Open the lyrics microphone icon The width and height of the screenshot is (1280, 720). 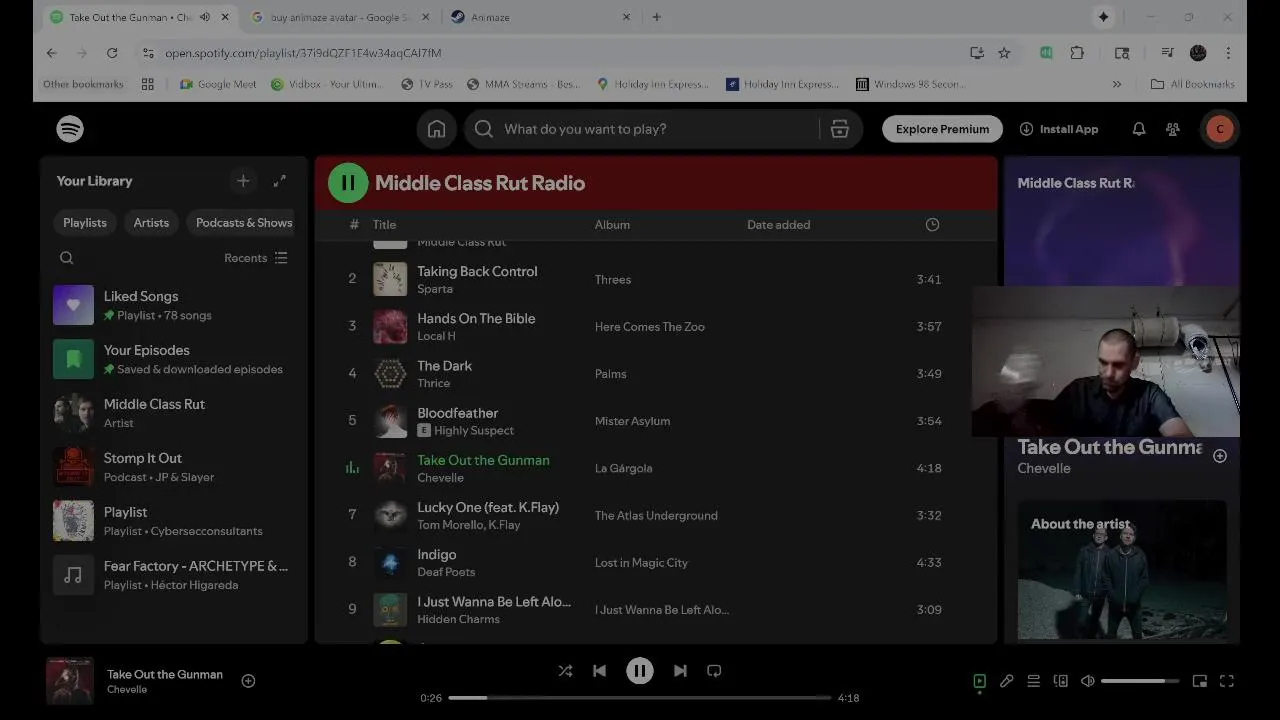(x=1007, y=681)
